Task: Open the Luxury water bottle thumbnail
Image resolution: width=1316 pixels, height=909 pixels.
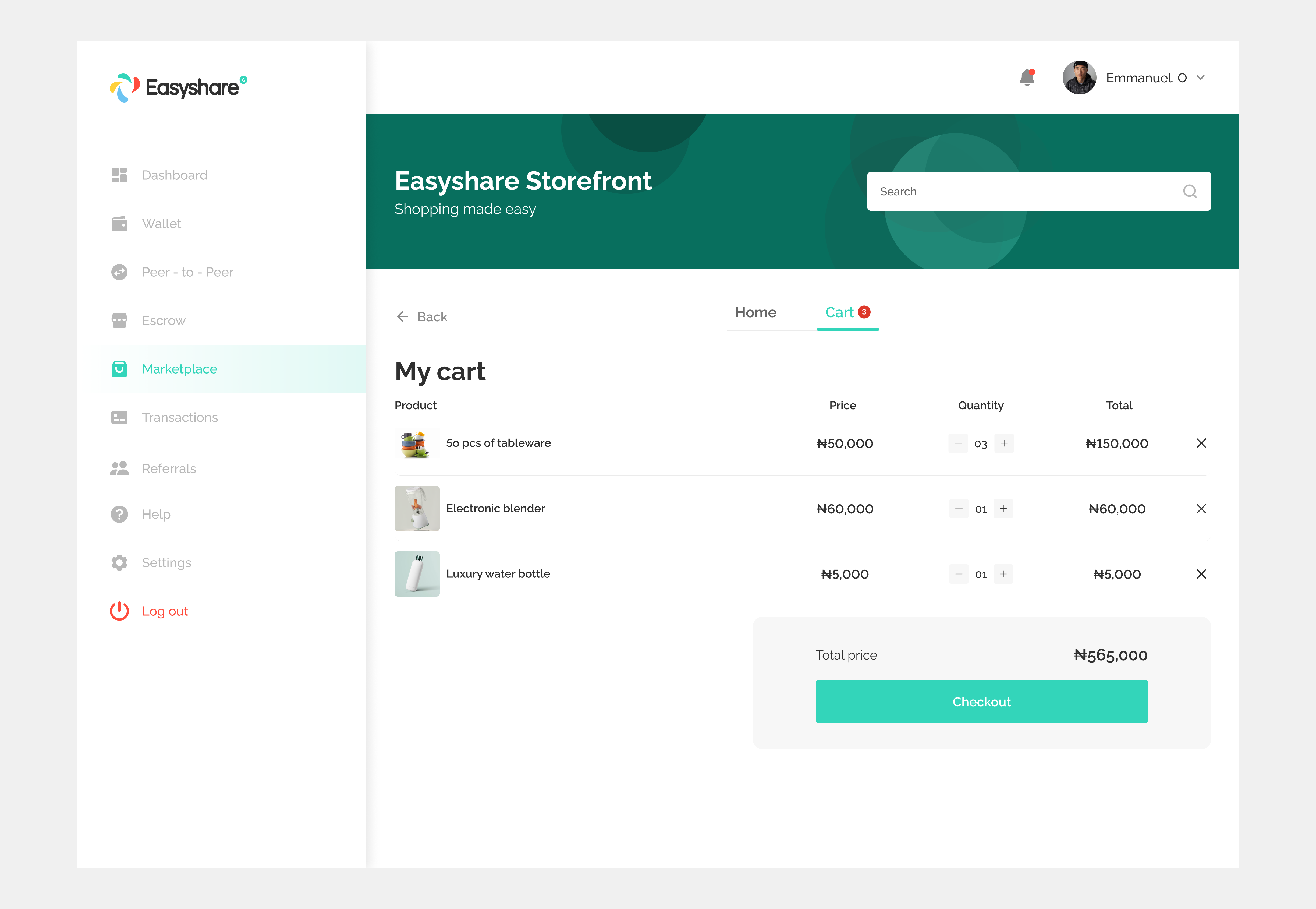Action: click(417, 574)
